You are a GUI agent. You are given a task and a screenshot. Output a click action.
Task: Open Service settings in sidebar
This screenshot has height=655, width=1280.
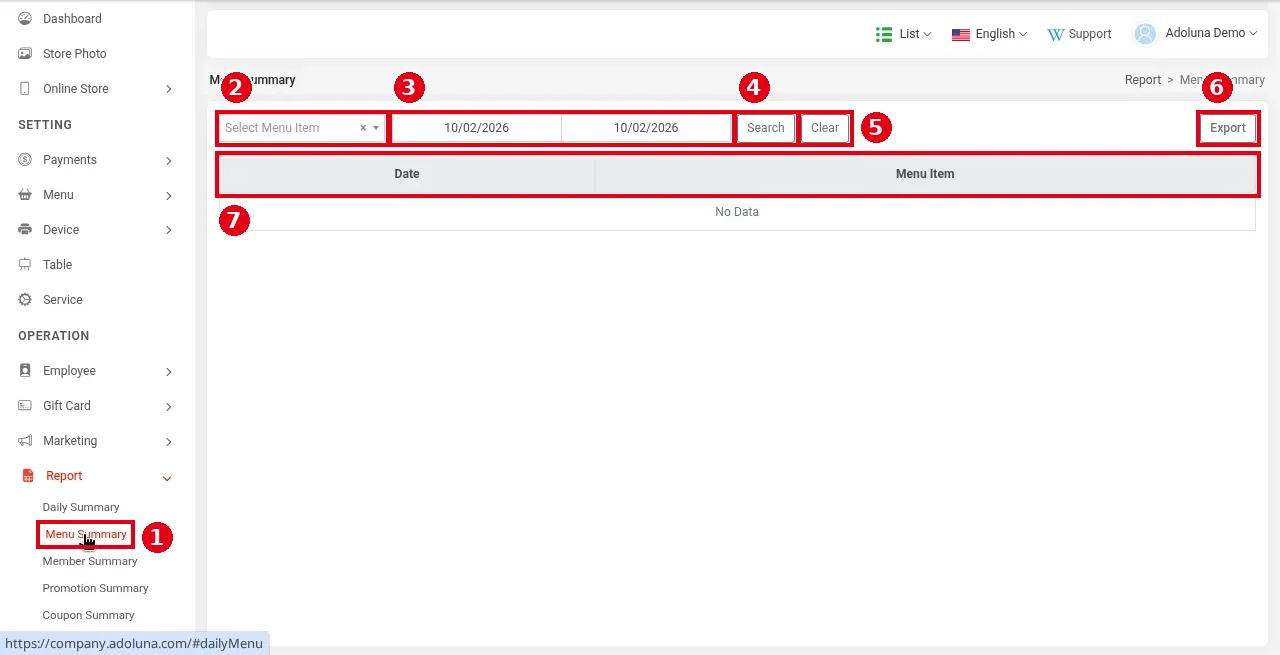(63, 300)
